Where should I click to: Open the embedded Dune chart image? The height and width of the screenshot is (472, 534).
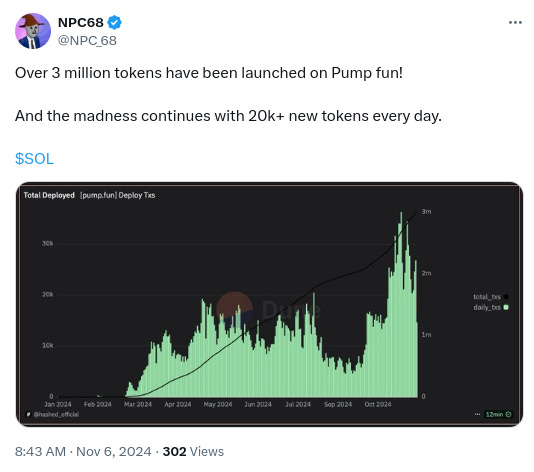point(269,304)
